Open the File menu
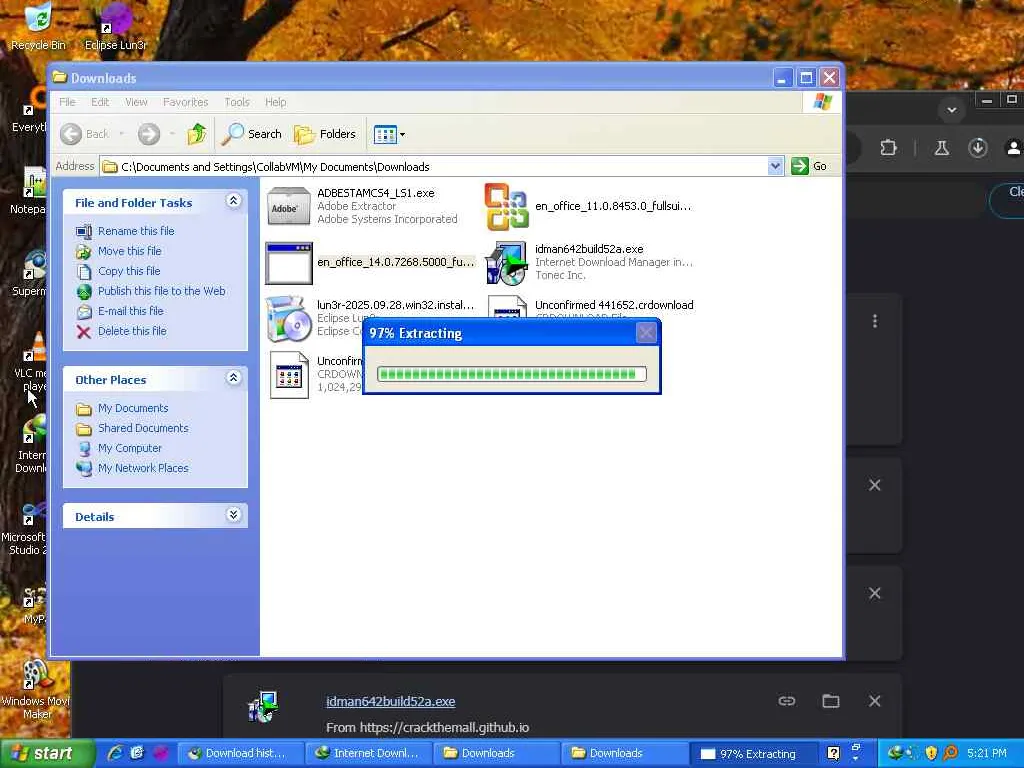The image size is (1024, 768). 67,102
